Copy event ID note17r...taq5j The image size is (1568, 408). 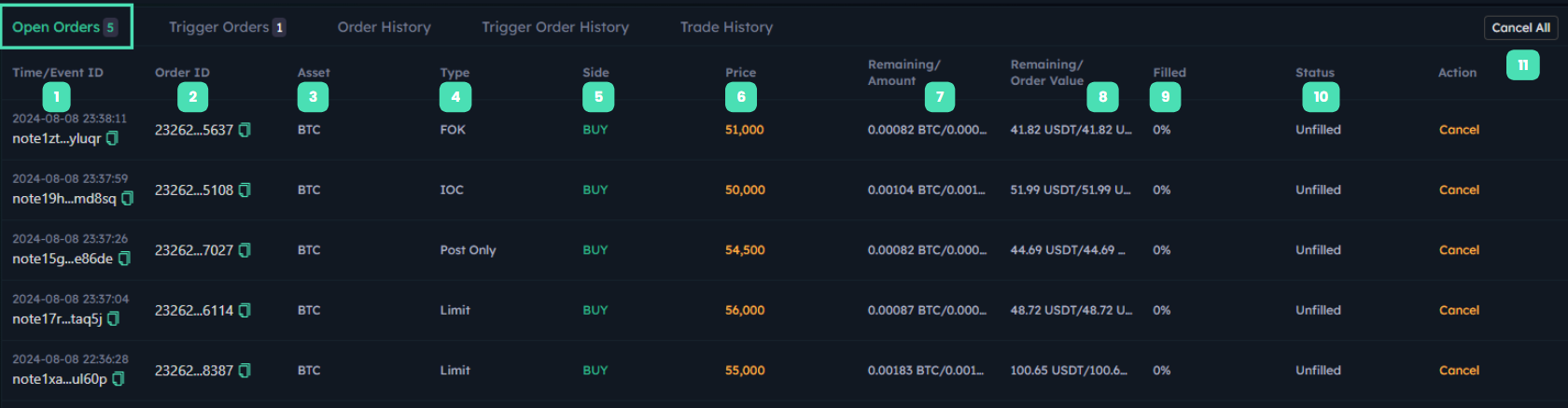114,318
